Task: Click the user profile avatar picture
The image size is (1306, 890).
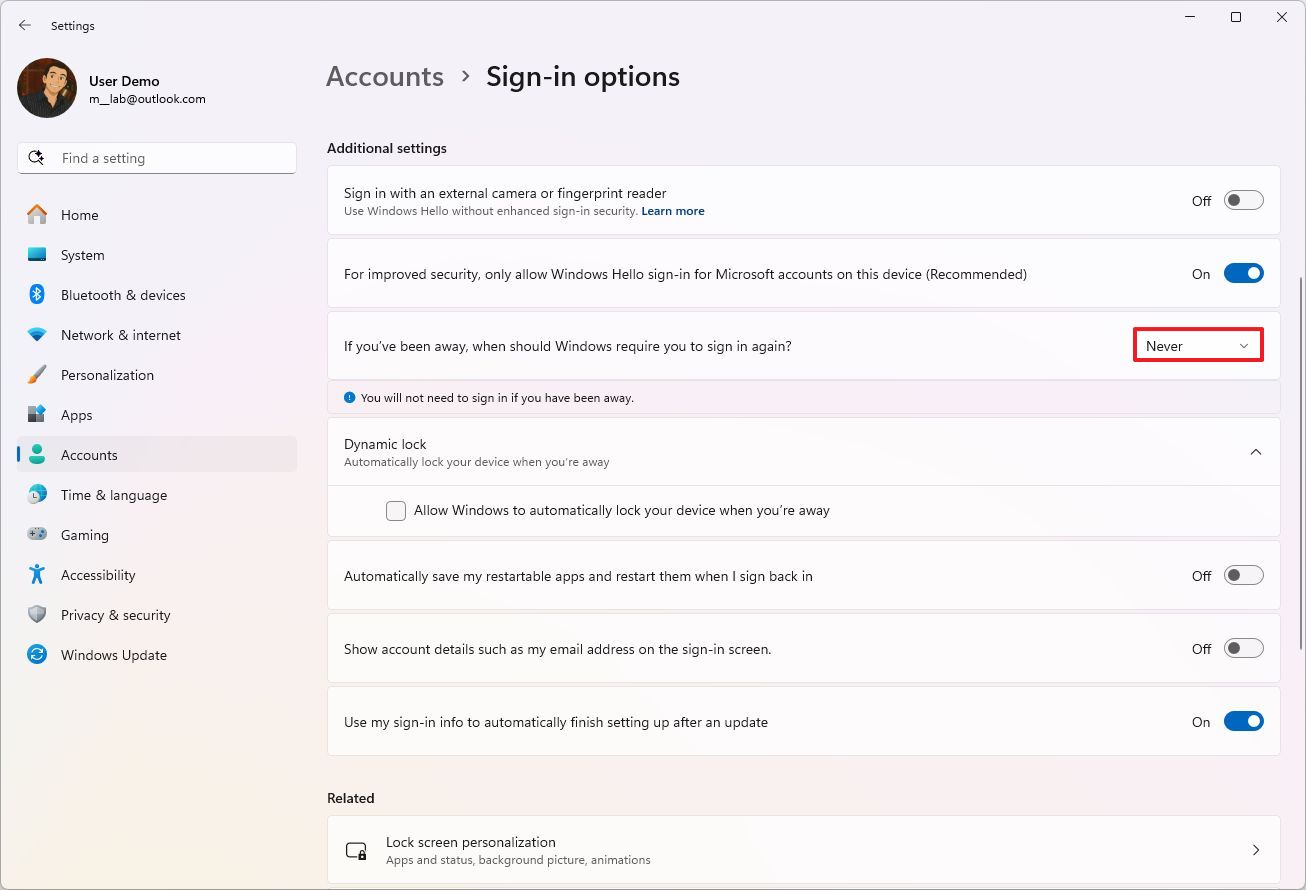Action: 46,88
